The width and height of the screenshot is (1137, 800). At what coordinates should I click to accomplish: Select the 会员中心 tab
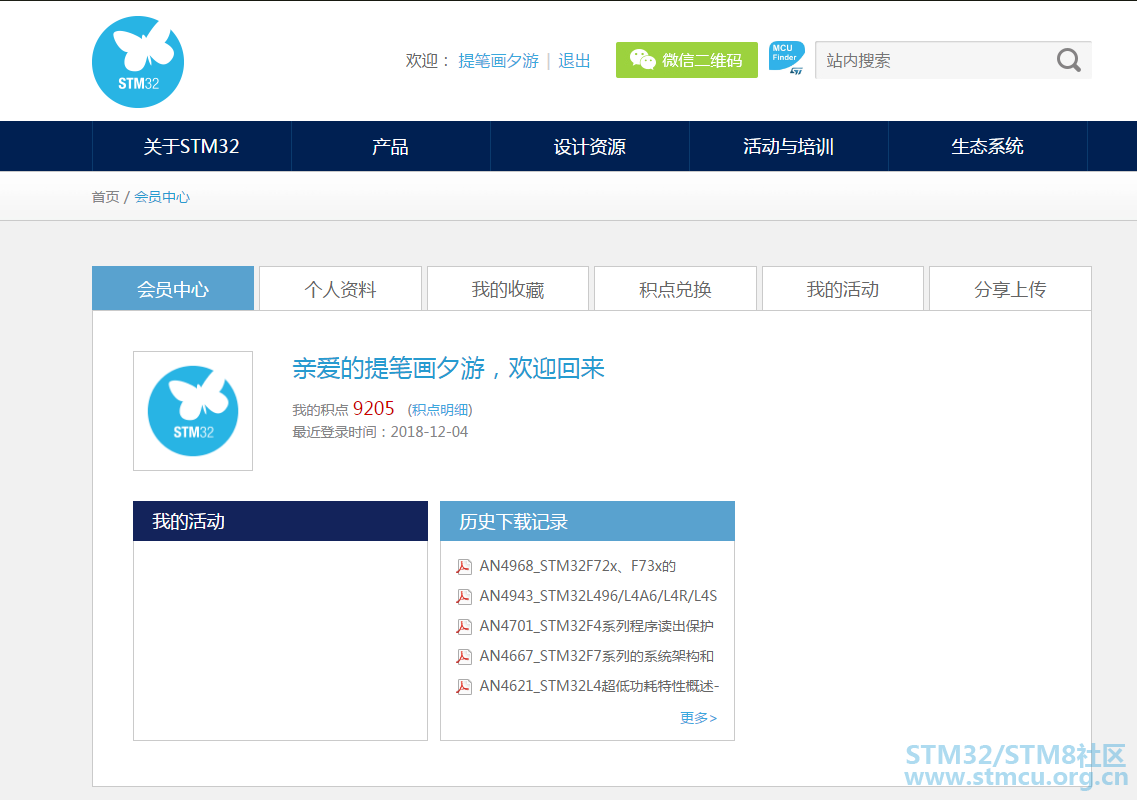[173, 289]
